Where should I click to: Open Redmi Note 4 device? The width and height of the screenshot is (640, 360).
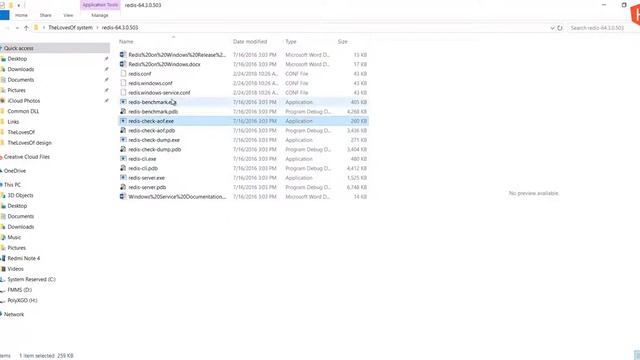[x=24, y=258]
